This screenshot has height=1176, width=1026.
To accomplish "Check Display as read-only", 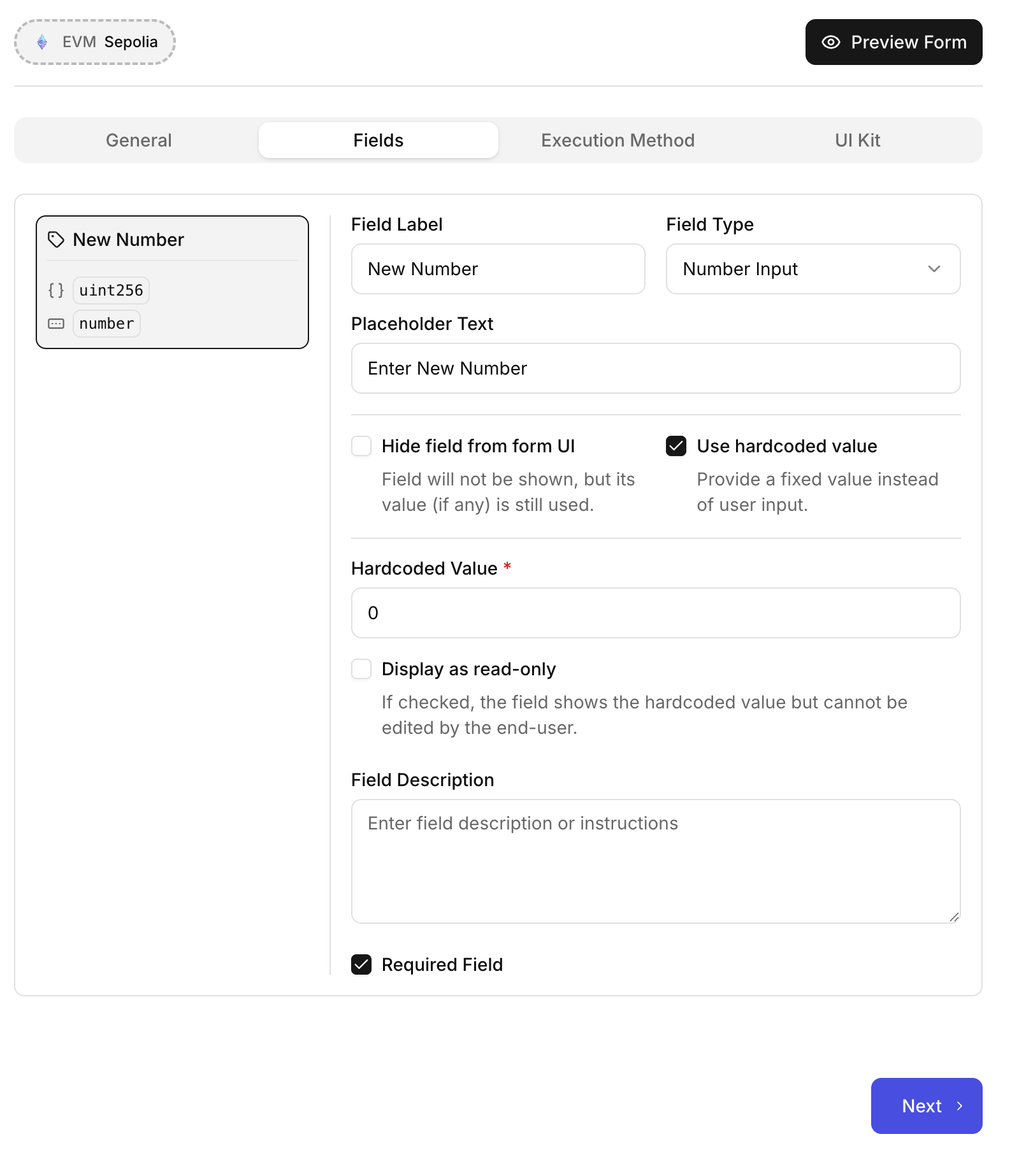I will coord(361,669).
